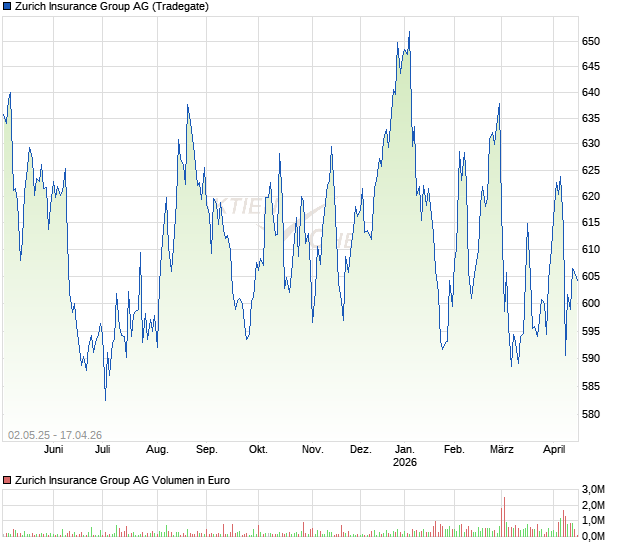Click the 'Juli' month label

(x=102, y=450)
